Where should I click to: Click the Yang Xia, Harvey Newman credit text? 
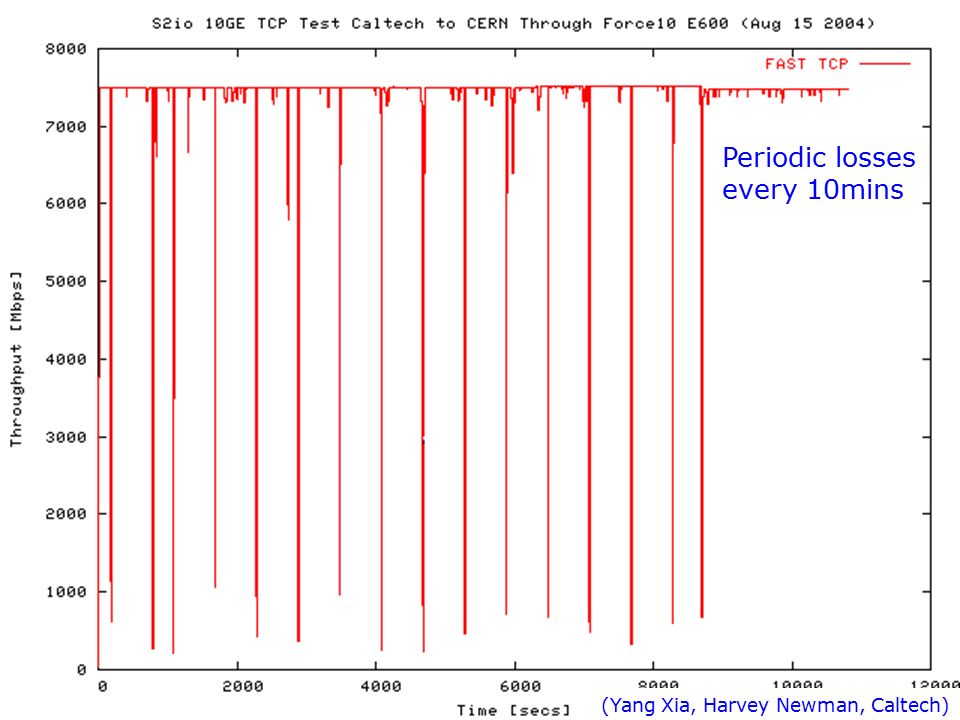tap(775, 705)
